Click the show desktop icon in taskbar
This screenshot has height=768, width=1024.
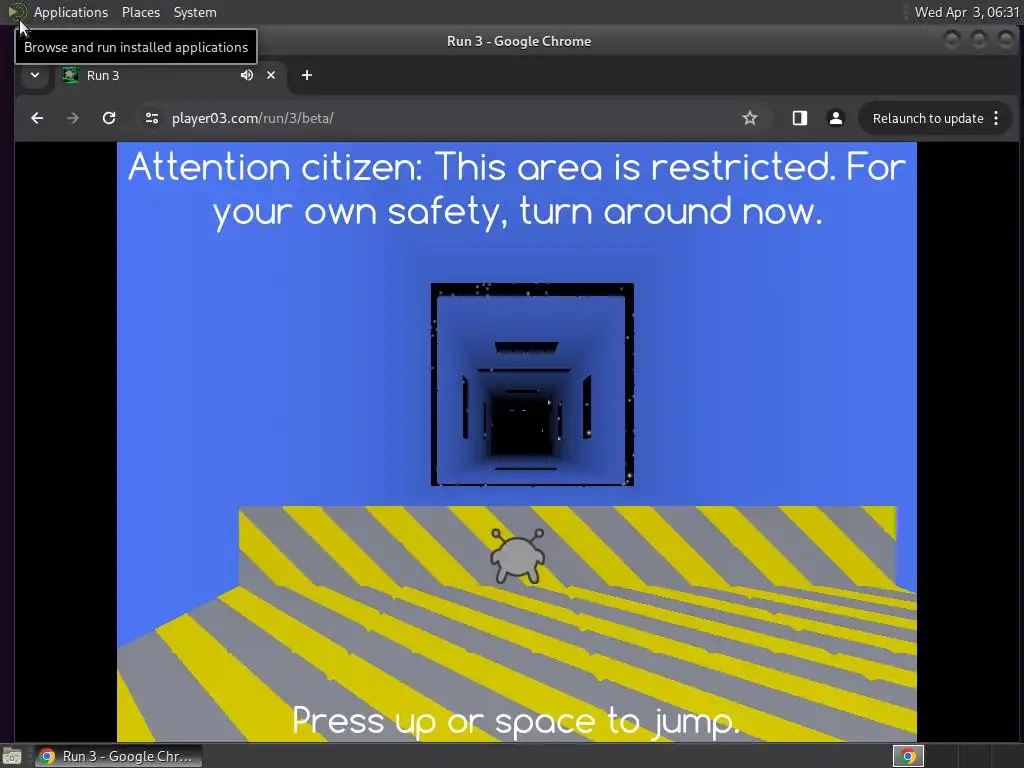point(12,756)
